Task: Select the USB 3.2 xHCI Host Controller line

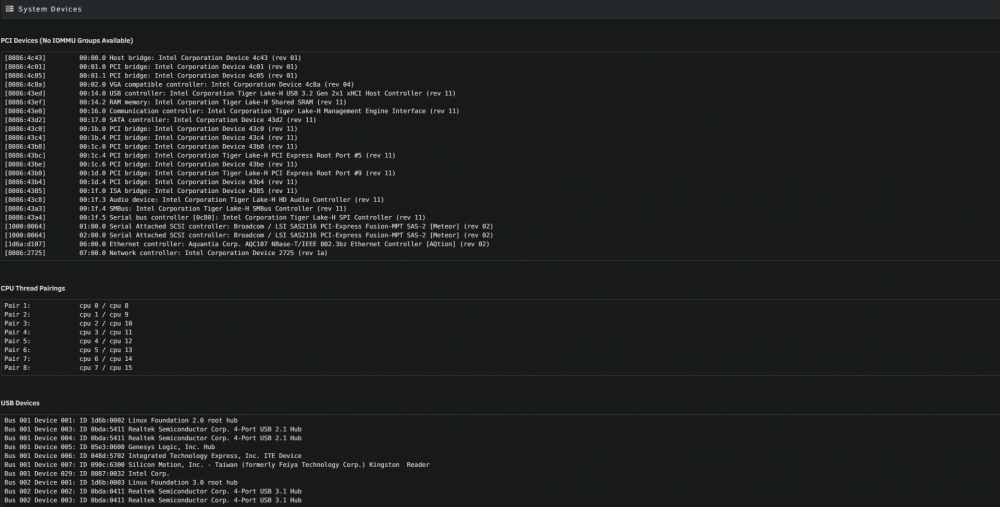Action: pyautogui.click(x=230, y=93)
